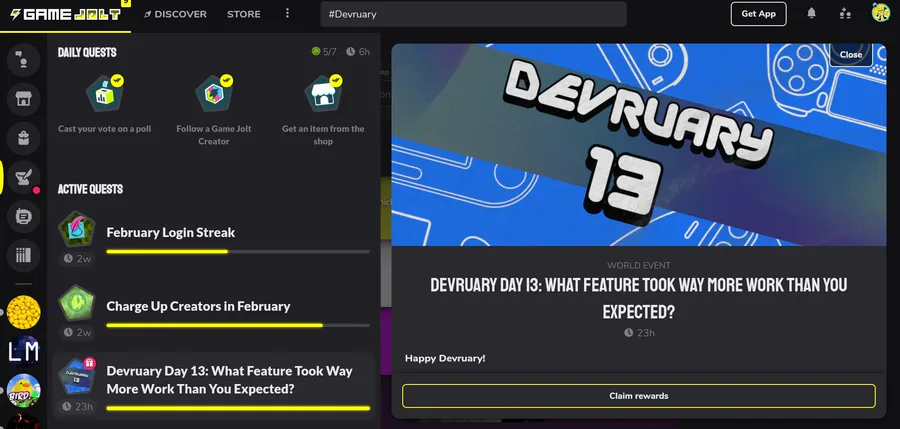The height and width of the screenshot is (429, 900).
Task: Open the February Login Streak quest
Action: [214, 238]
